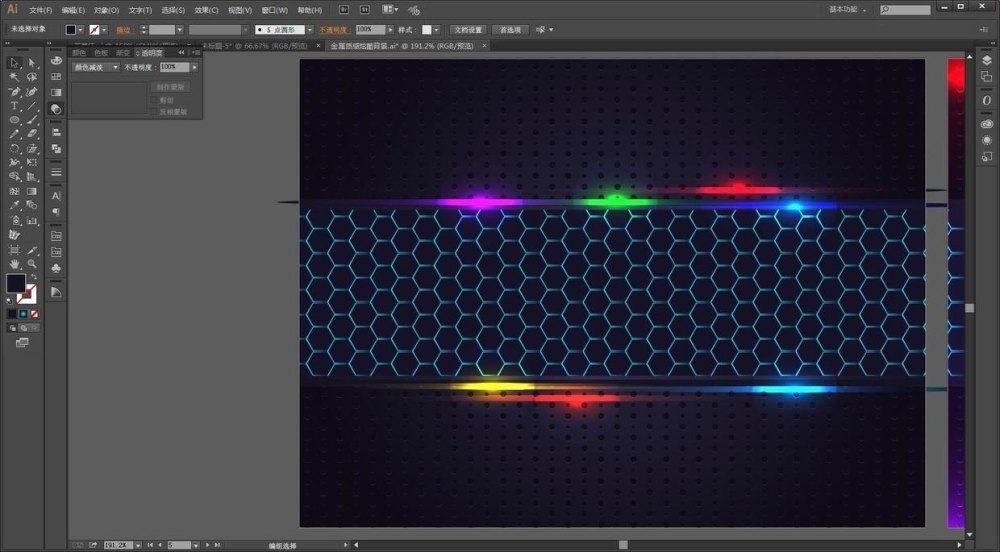Select the Direct Selection tool
The image size is (1000, 552).
[x=32, y=63]
